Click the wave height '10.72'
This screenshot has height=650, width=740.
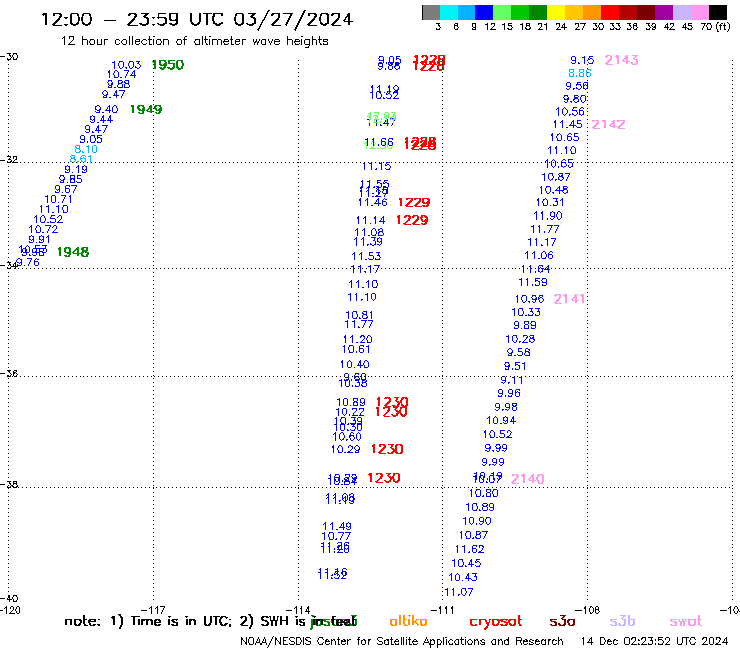(43, 229)
